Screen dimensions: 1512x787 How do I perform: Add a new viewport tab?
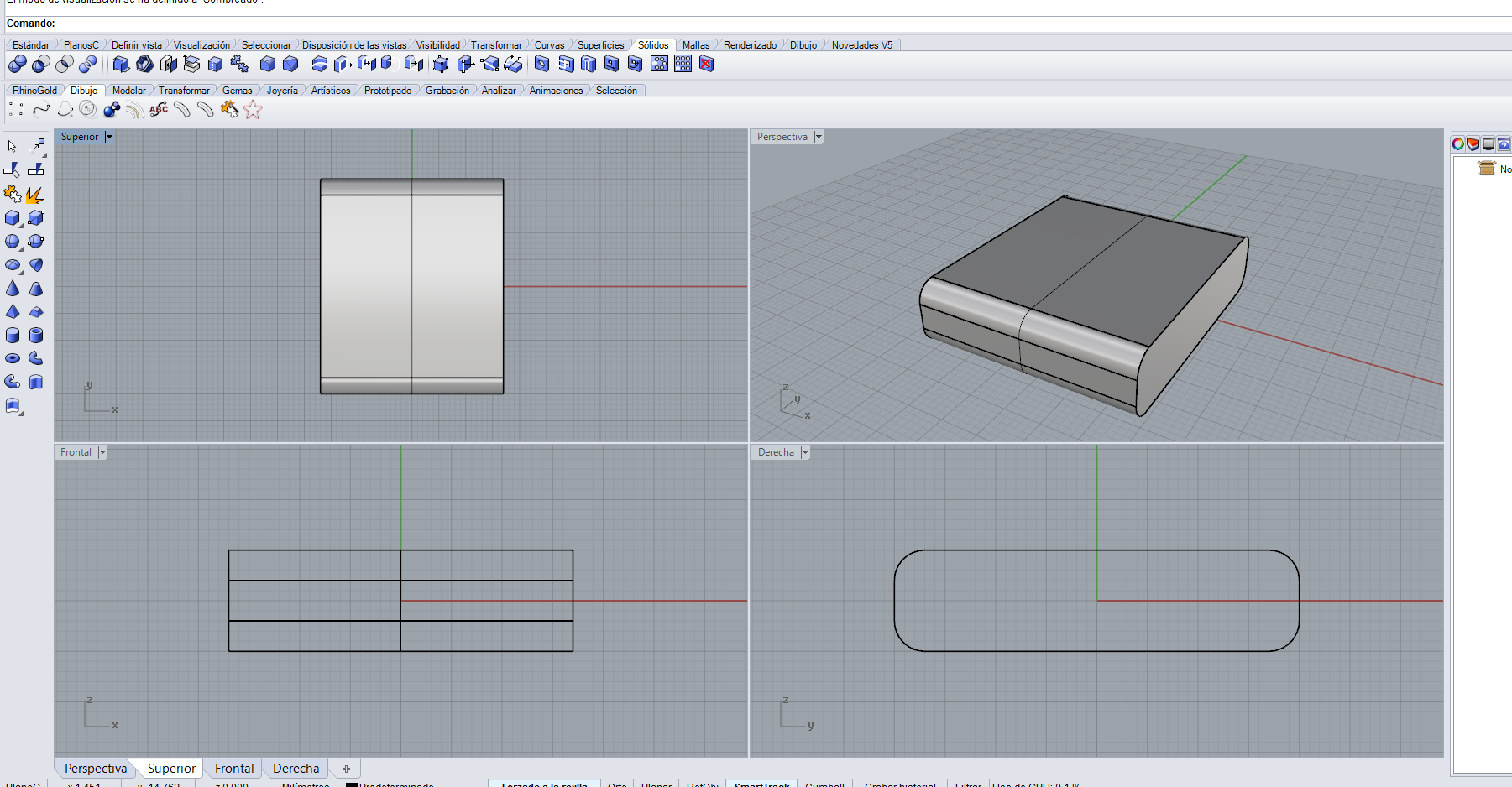click(x=346, y=769)
